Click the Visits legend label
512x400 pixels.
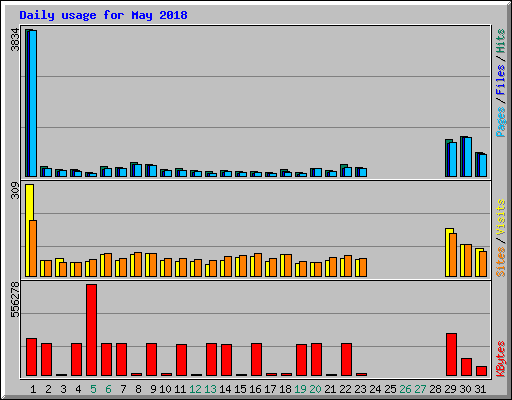pos(500,217)
